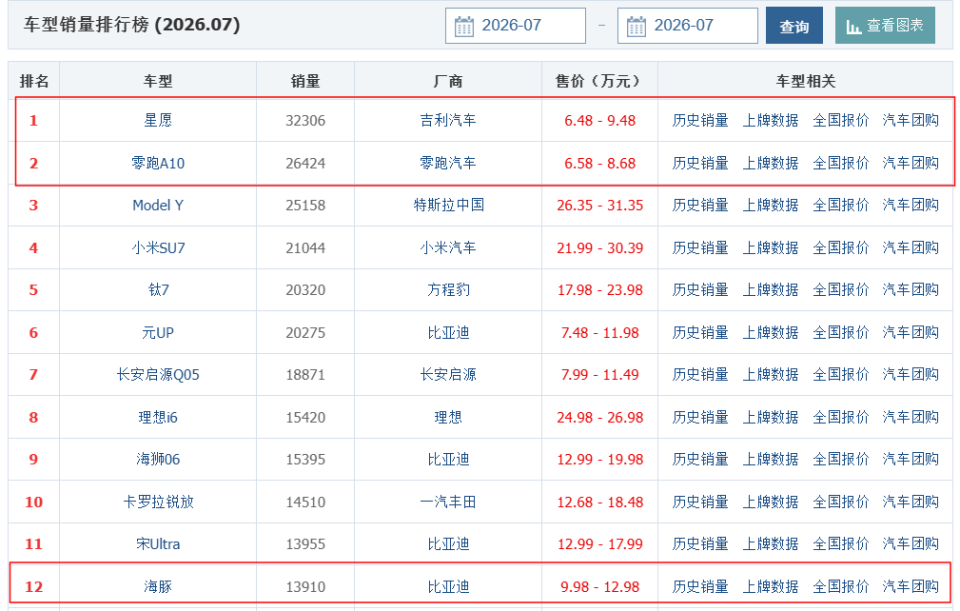Click sales figure 13910

click(306, 587)
